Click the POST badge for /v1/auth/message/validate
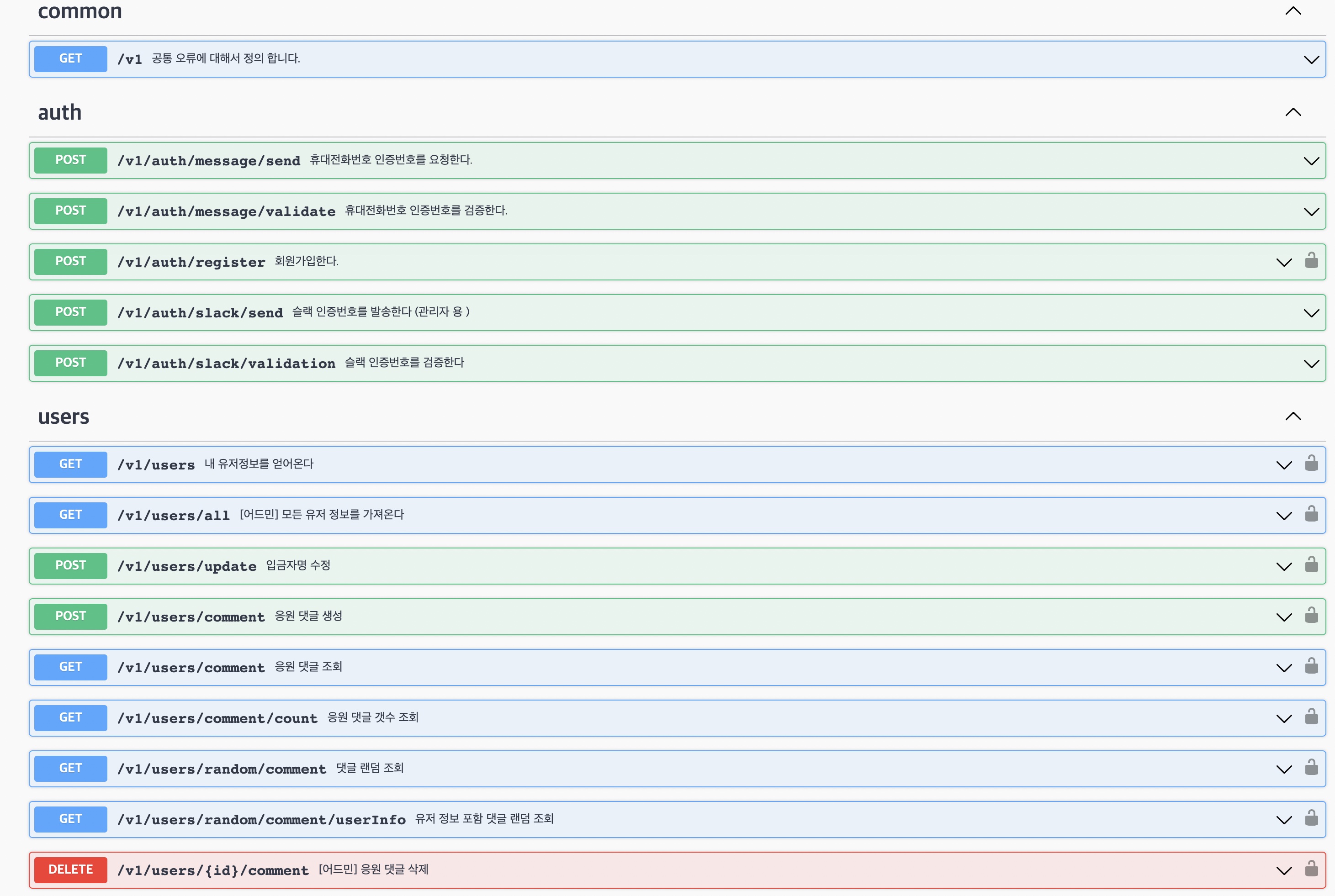The image size is (1335, 896). click(70, 211)
